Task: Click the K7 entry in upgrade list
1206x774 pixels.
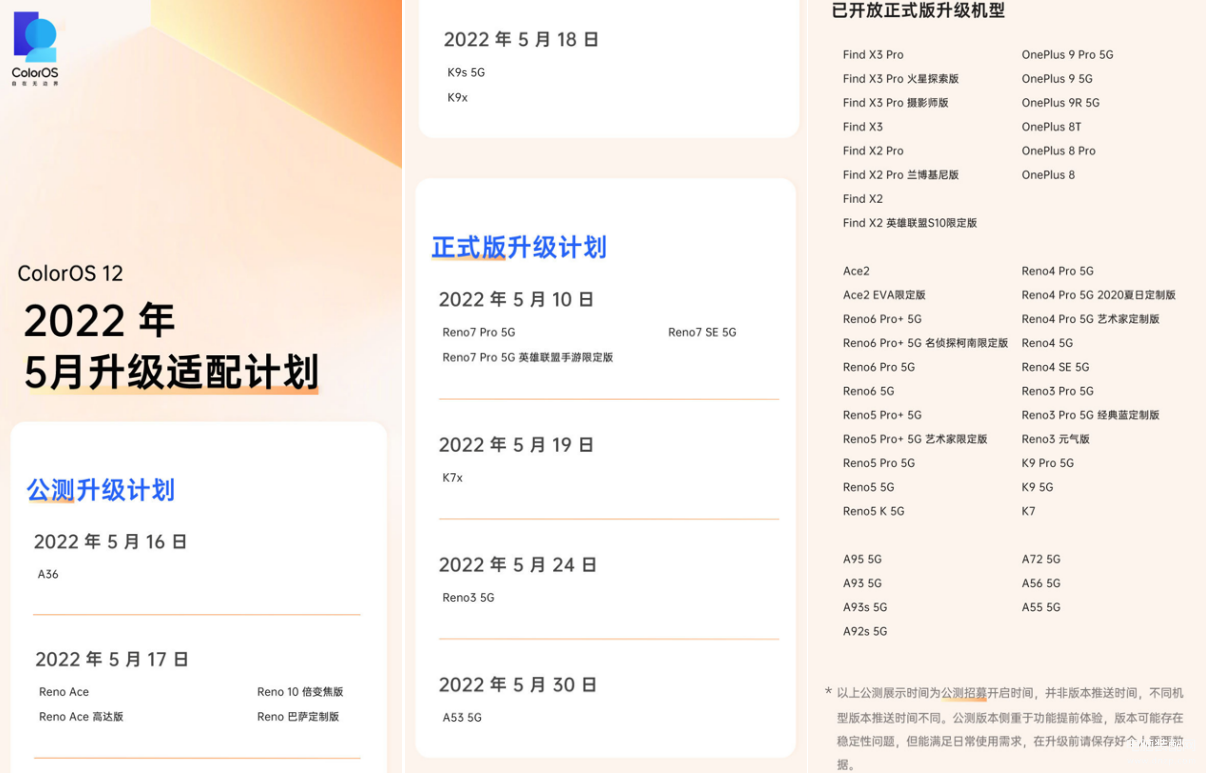Action: [1028, 511]
